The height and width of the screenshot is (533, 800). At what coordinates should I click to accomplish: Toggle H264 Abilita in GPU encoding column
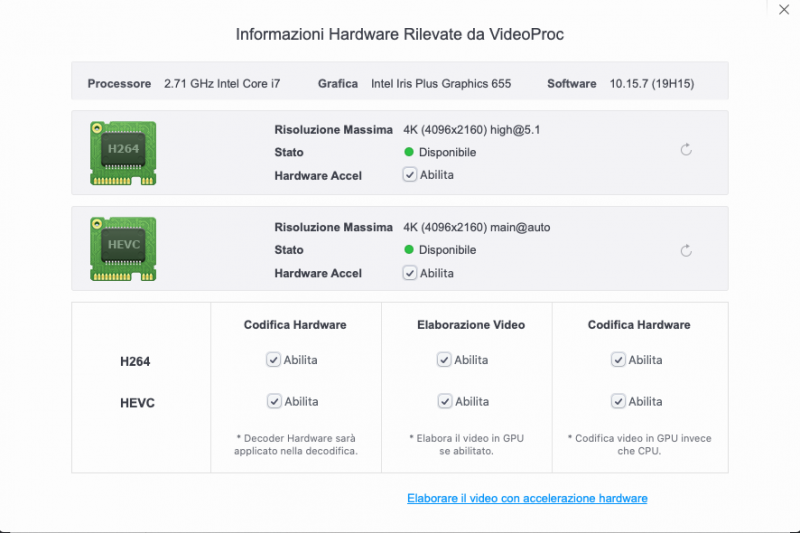click(x=618, y=360)
